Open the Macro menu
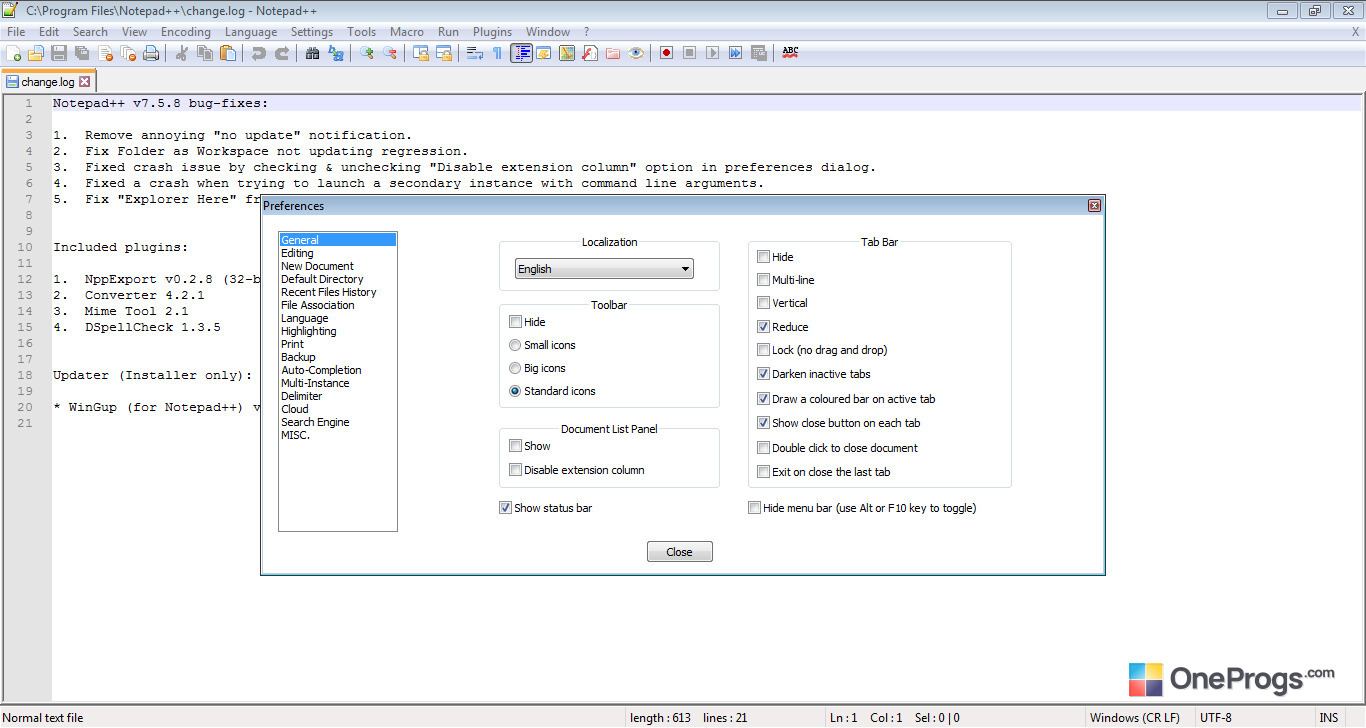This screenshot has width=1366, height=728. (x=407, y=32)
